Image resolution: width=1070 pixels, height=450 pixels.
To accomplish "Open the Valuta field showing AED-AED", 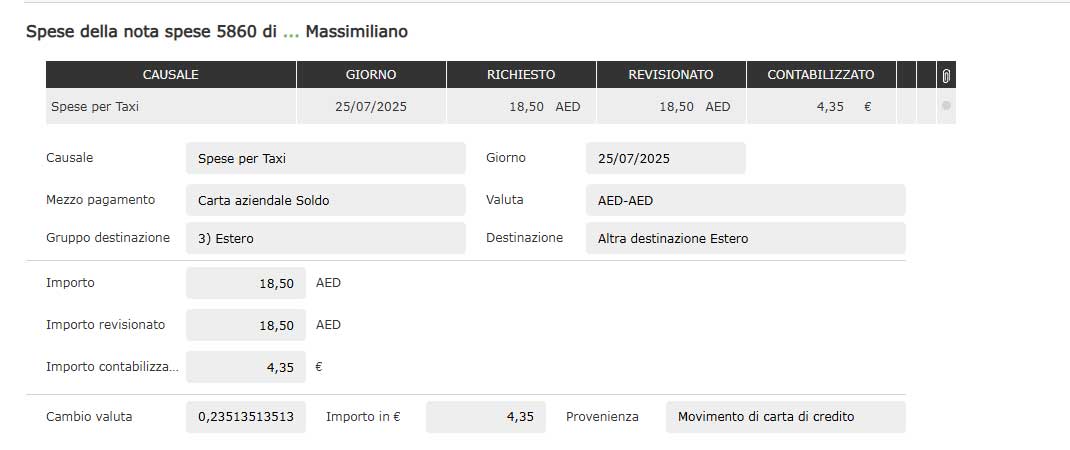I will click(x=745, y=200).
